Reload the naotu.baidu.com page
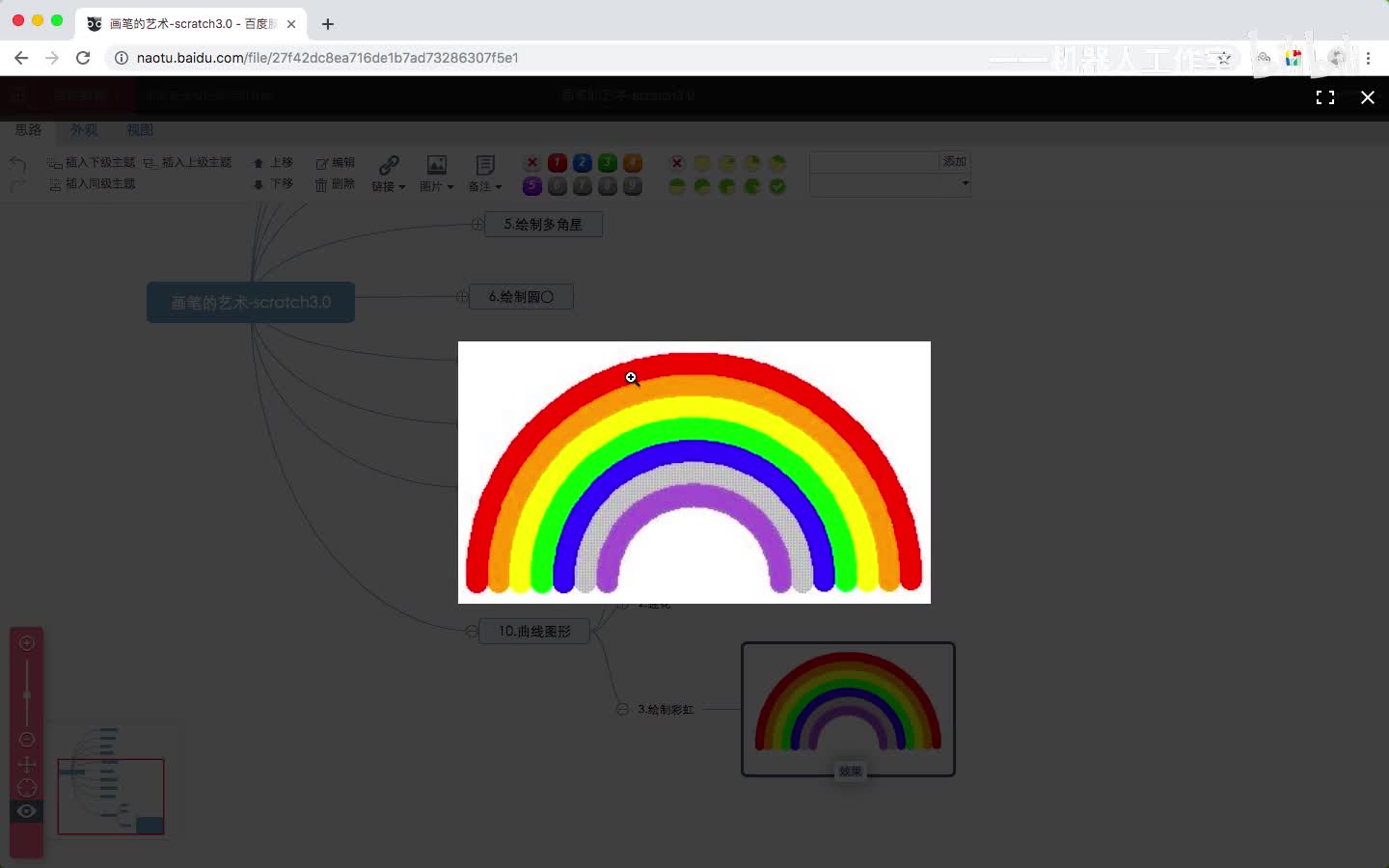Viewport: 1389px width, 868px height. [x=83, y=58]
